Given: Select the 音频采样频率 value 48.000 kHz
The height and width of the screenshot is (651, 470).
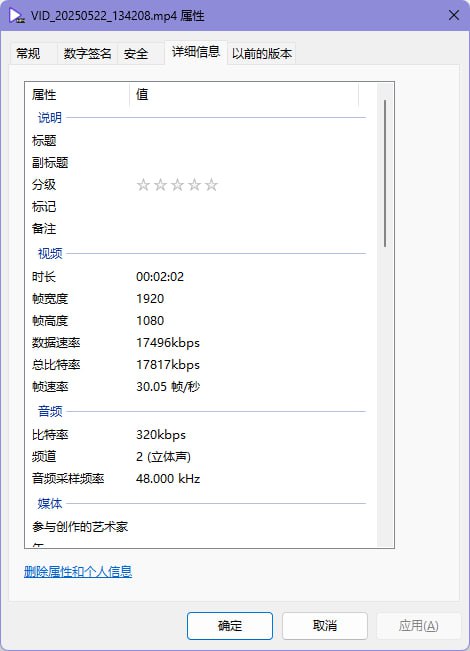Looking at the screenshot, I should [168, 479].
